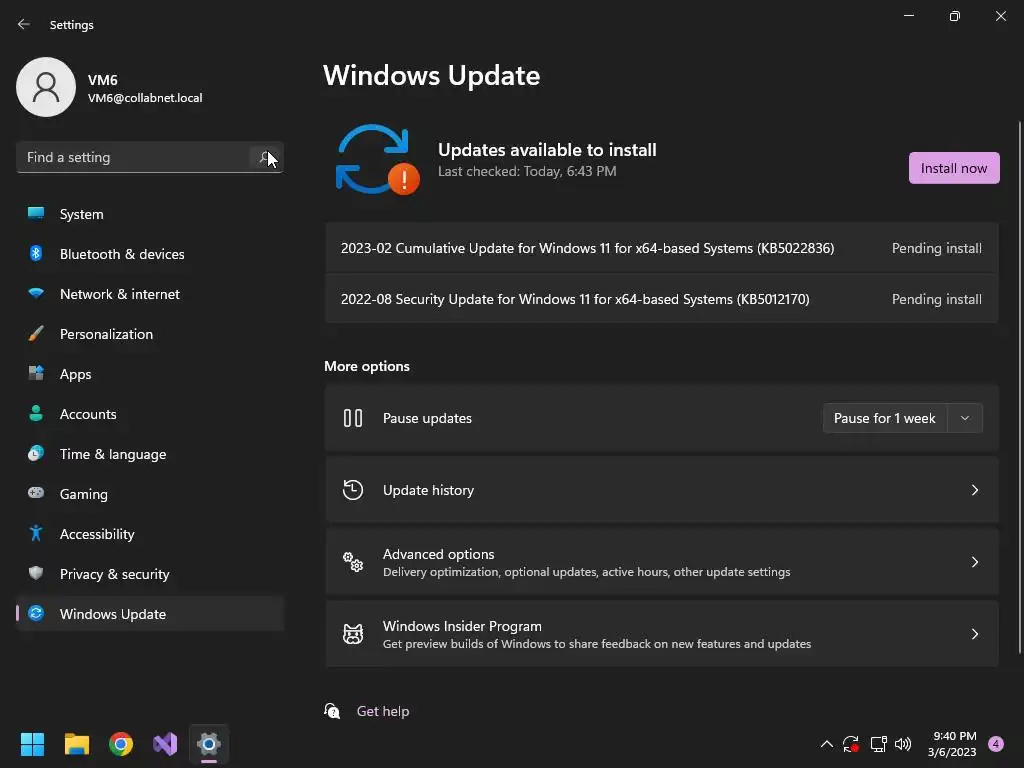
Task: Click the page vertical scrollbar
Action: (1020, 387)
